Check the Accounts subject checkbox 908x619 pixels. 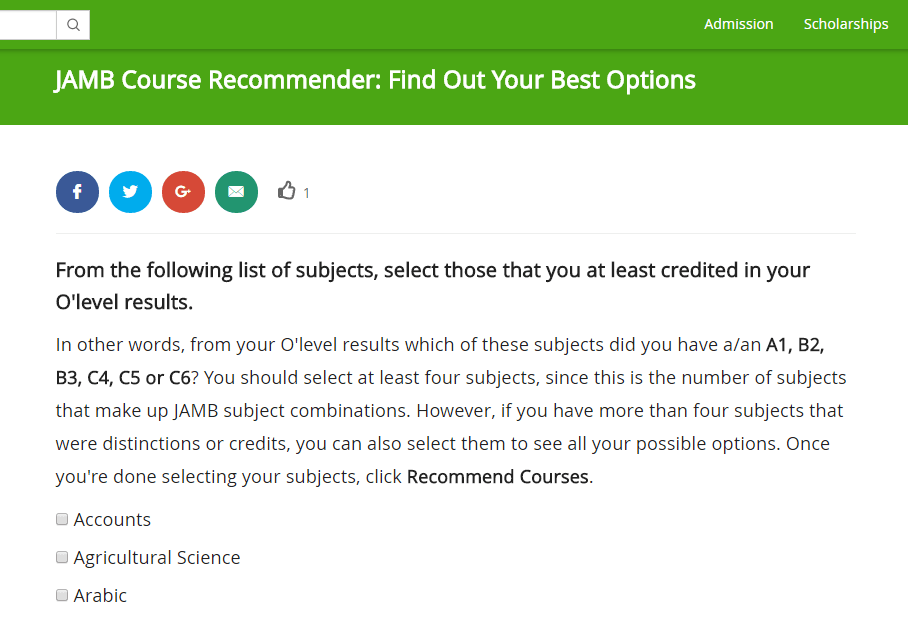pos(61,519)
